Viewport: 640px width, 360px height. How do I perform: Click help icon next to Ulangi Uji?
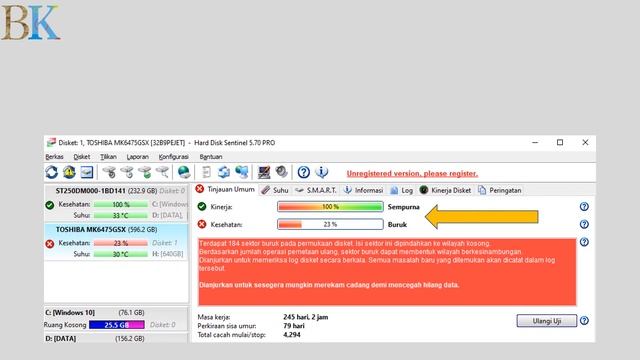(584, 320)
